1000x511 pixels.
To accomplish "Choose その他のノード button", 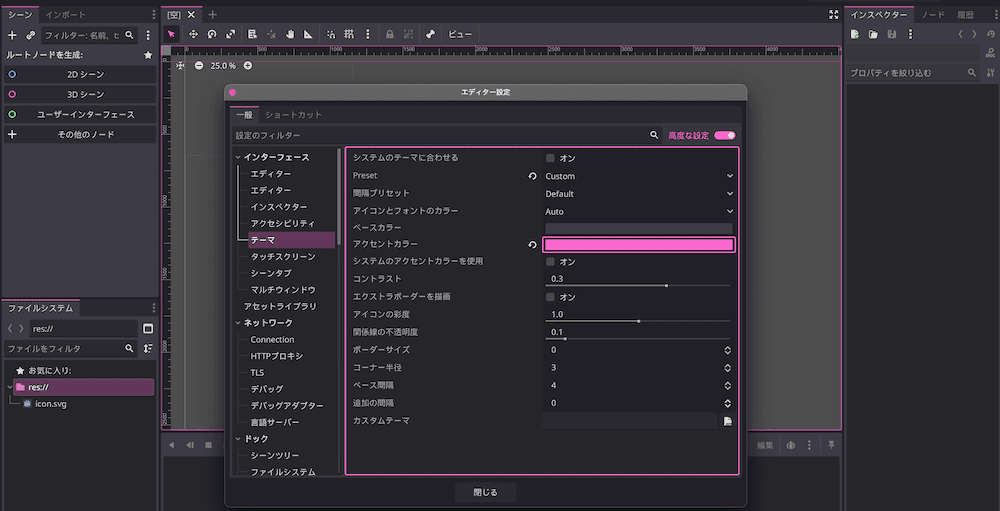I will [80, 135].
